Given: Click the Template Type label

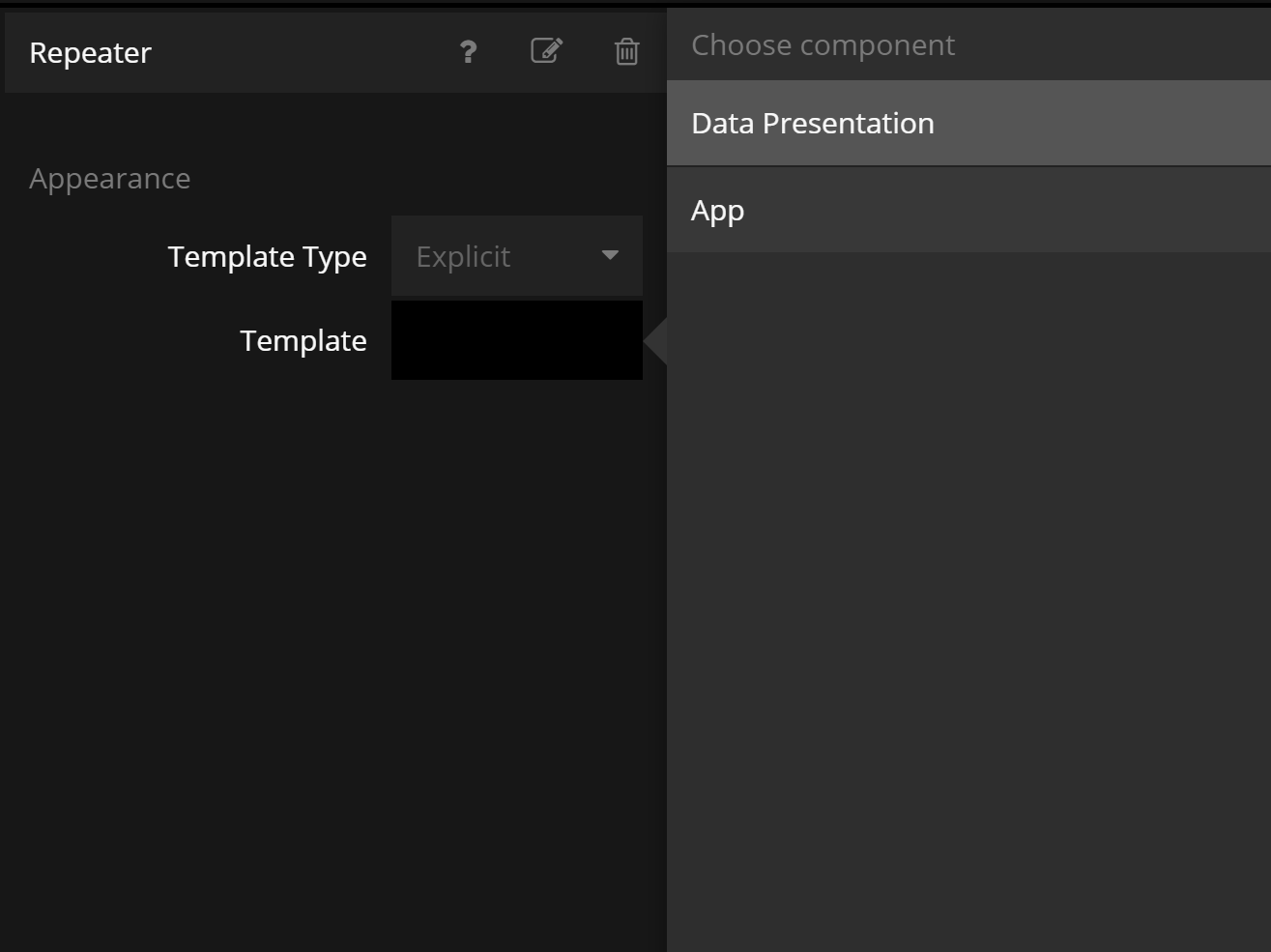Looking at the screenshot, I should click(x=267, y=257).
